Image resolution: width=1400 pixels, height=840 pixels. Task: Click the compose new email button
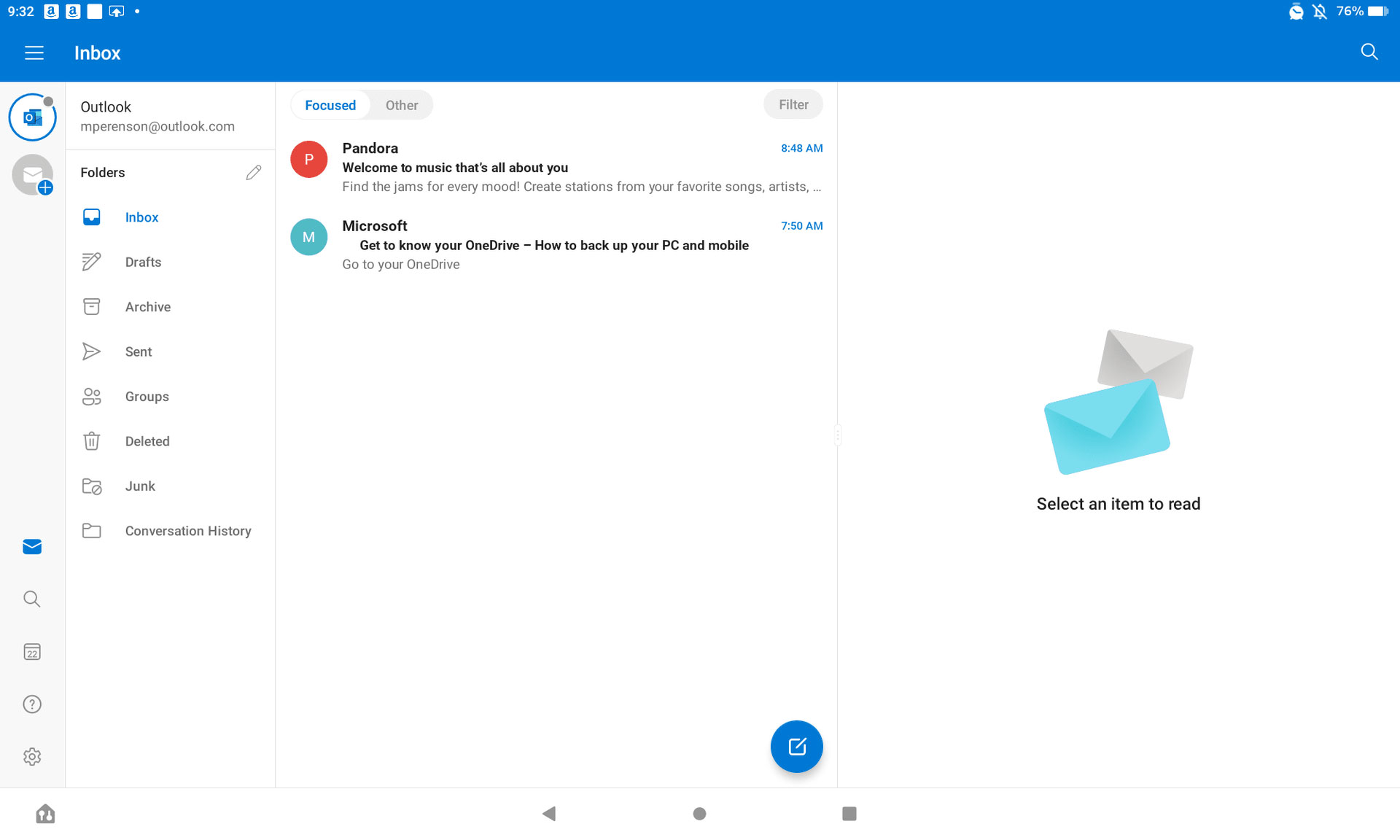coord(797,746)
